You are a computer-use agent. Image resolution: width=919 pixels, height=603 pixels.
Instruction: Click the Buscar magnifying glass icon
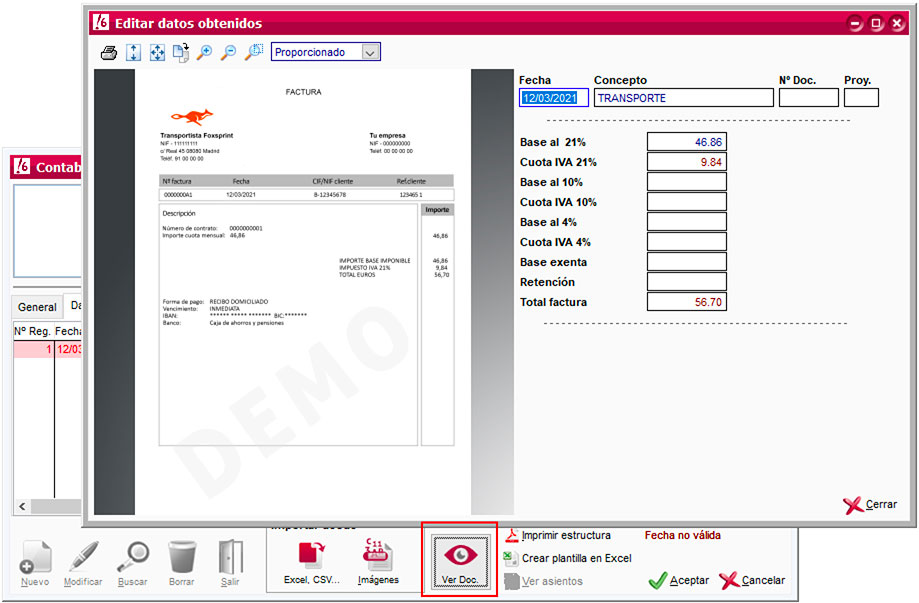click(132, 563)
